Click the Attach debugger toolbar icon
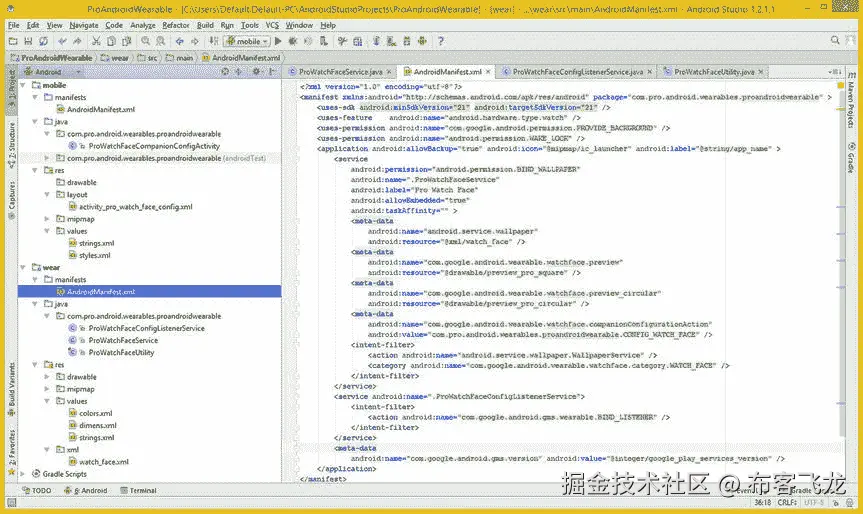The width and height of the screenshot is (863, 514). pos(324,41)
